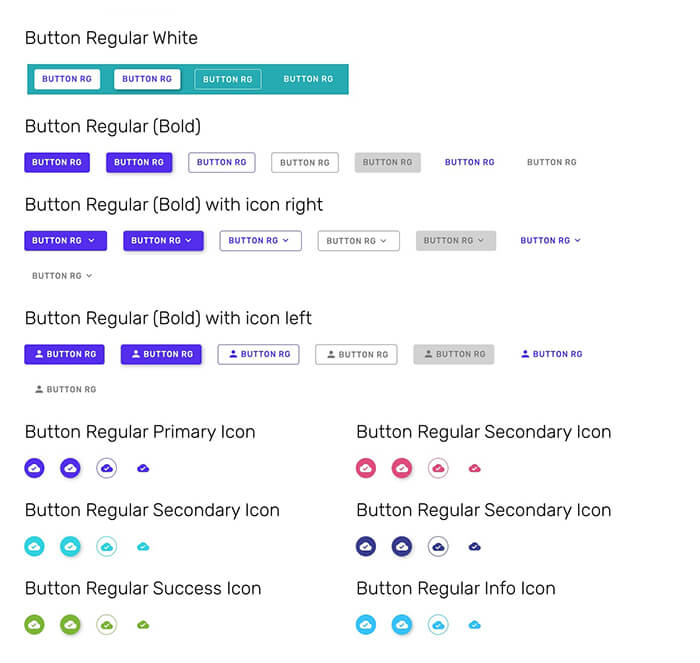Screen dimensions: 700x663
Task: Click the gray disabled bold BUTTON RG
Action: point(387,162)
